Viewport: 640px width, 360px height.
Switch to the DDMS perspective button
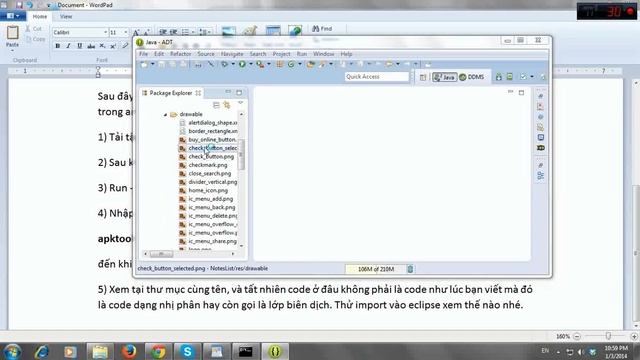471,77
